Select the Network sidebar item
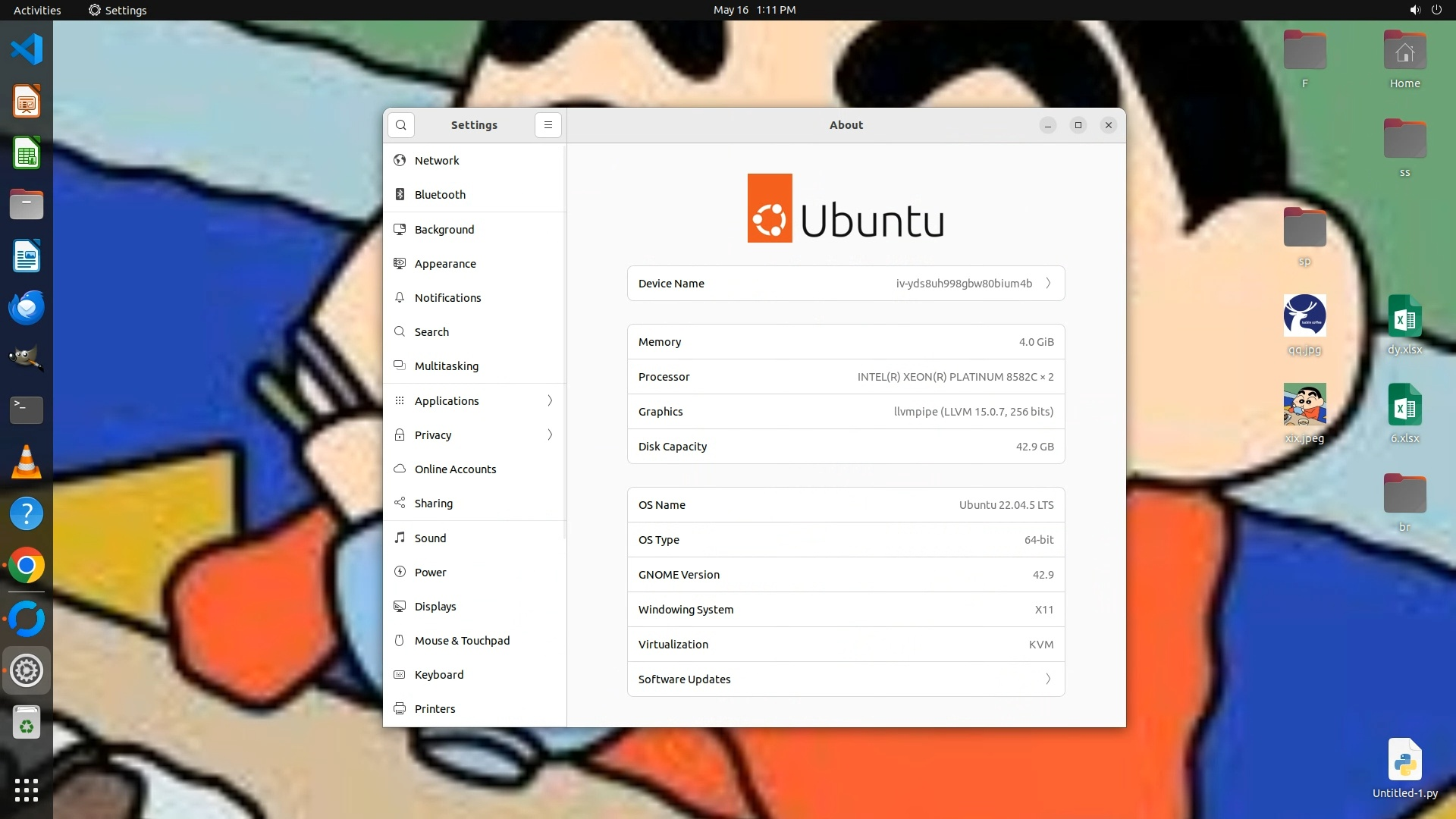The height and width of the screenshot is (819, 1456). 437,161
